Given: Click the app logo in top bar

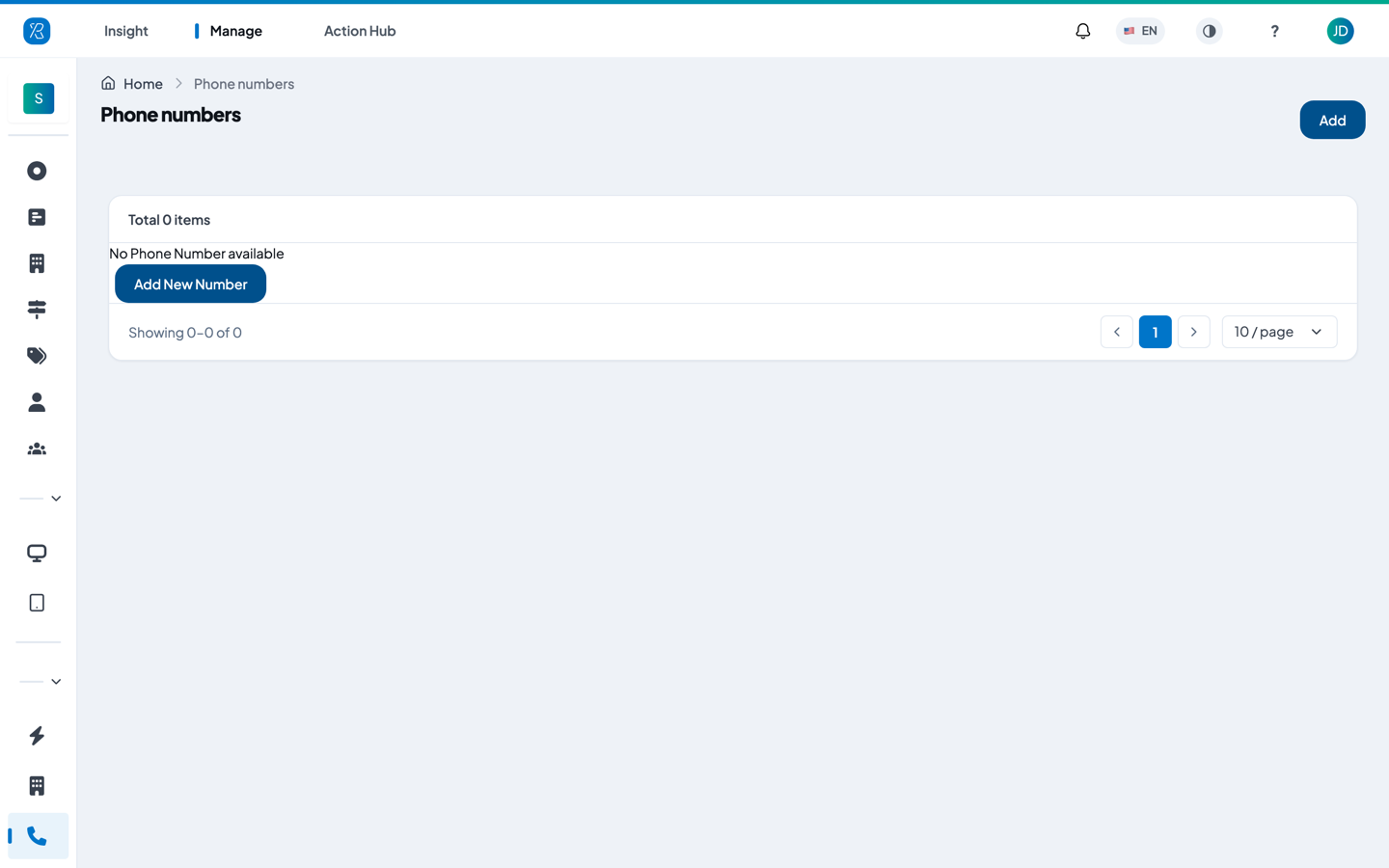Looking at the screenshot, I should pos(37,31).
